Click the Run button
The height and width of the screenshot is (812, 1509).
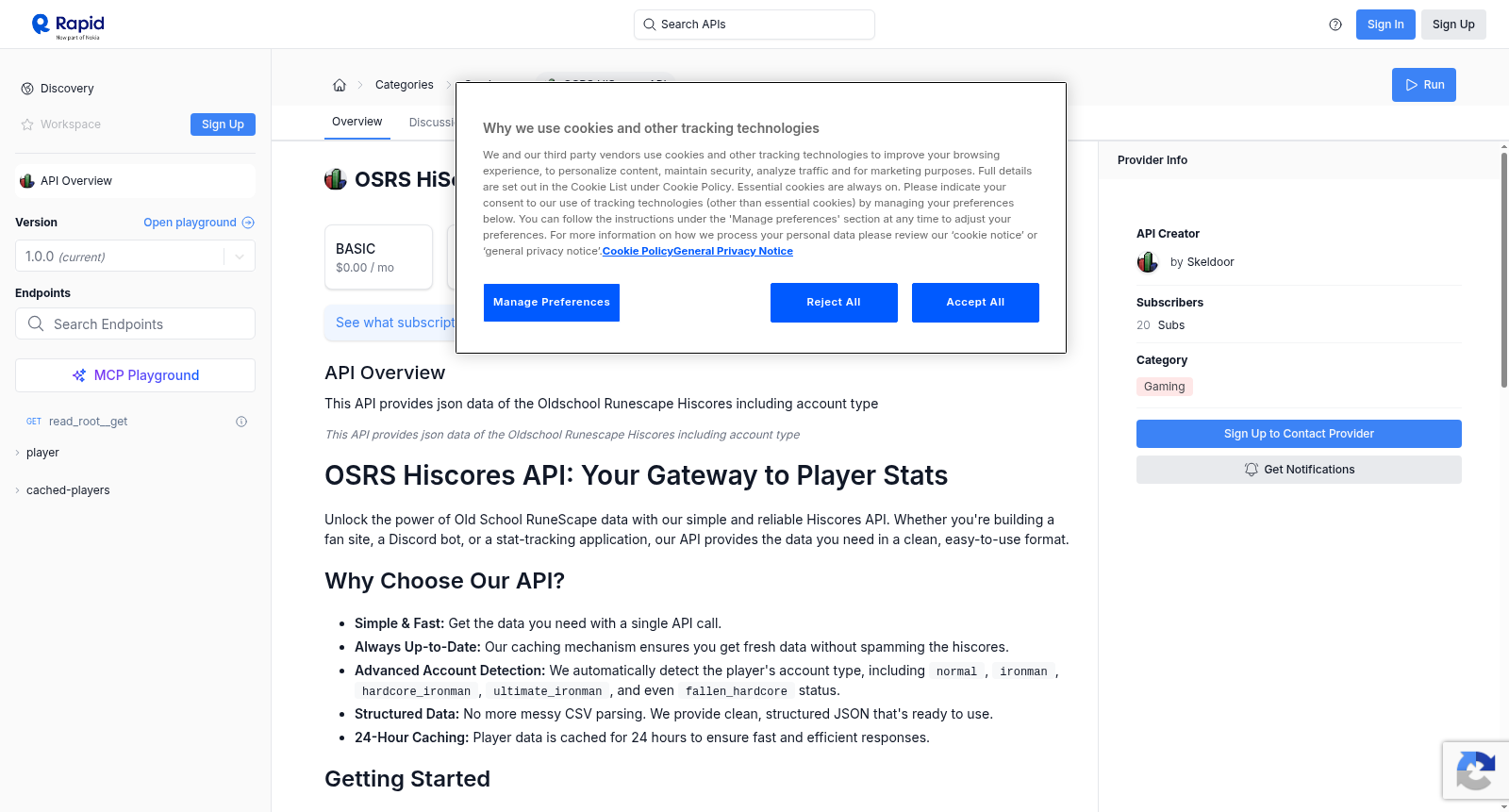click(1424, 85)
